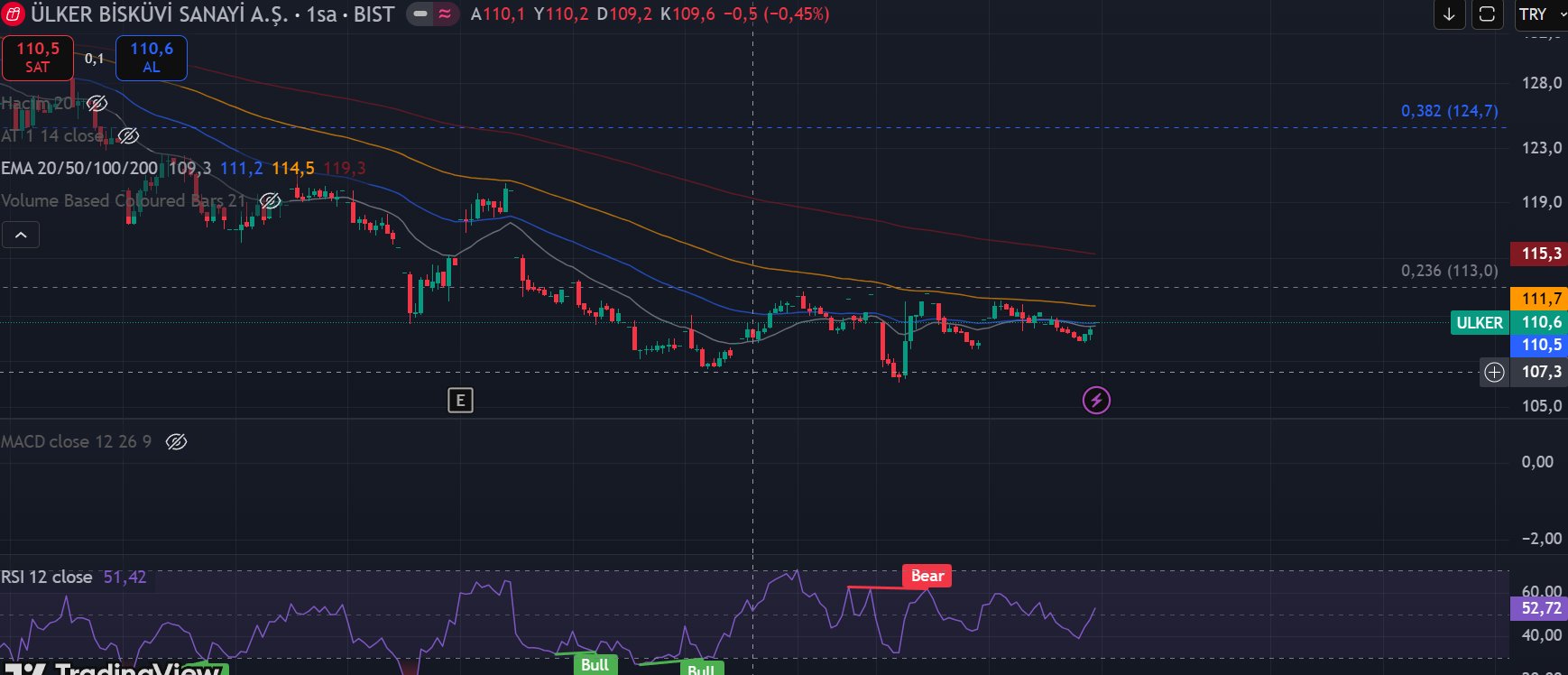Select the Hacim 20 legend label
1568x675 pixels.
click(37, 103)
